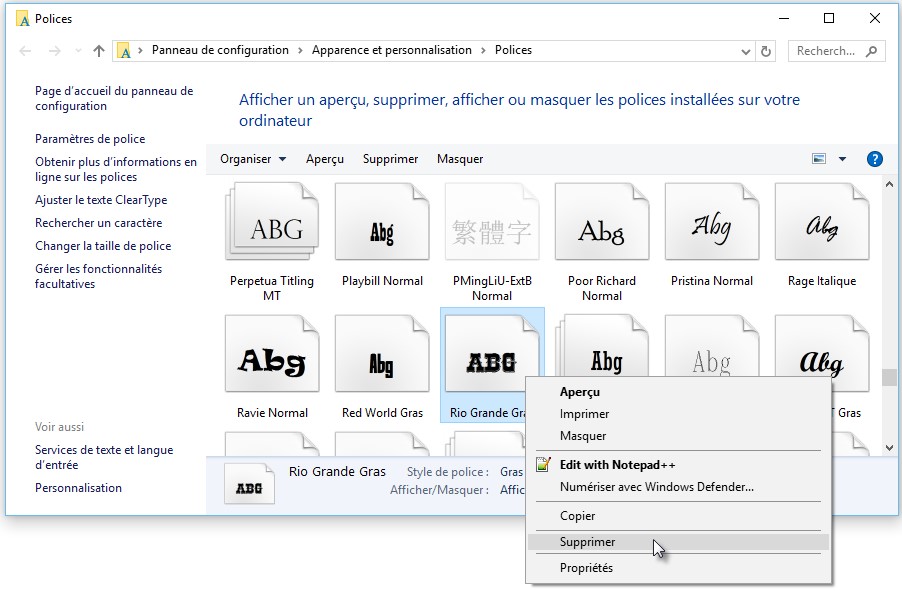This screenshot has width=902, height=591.
Task: Open the view options dropdown arrow
Action: [x=842, y=159]
